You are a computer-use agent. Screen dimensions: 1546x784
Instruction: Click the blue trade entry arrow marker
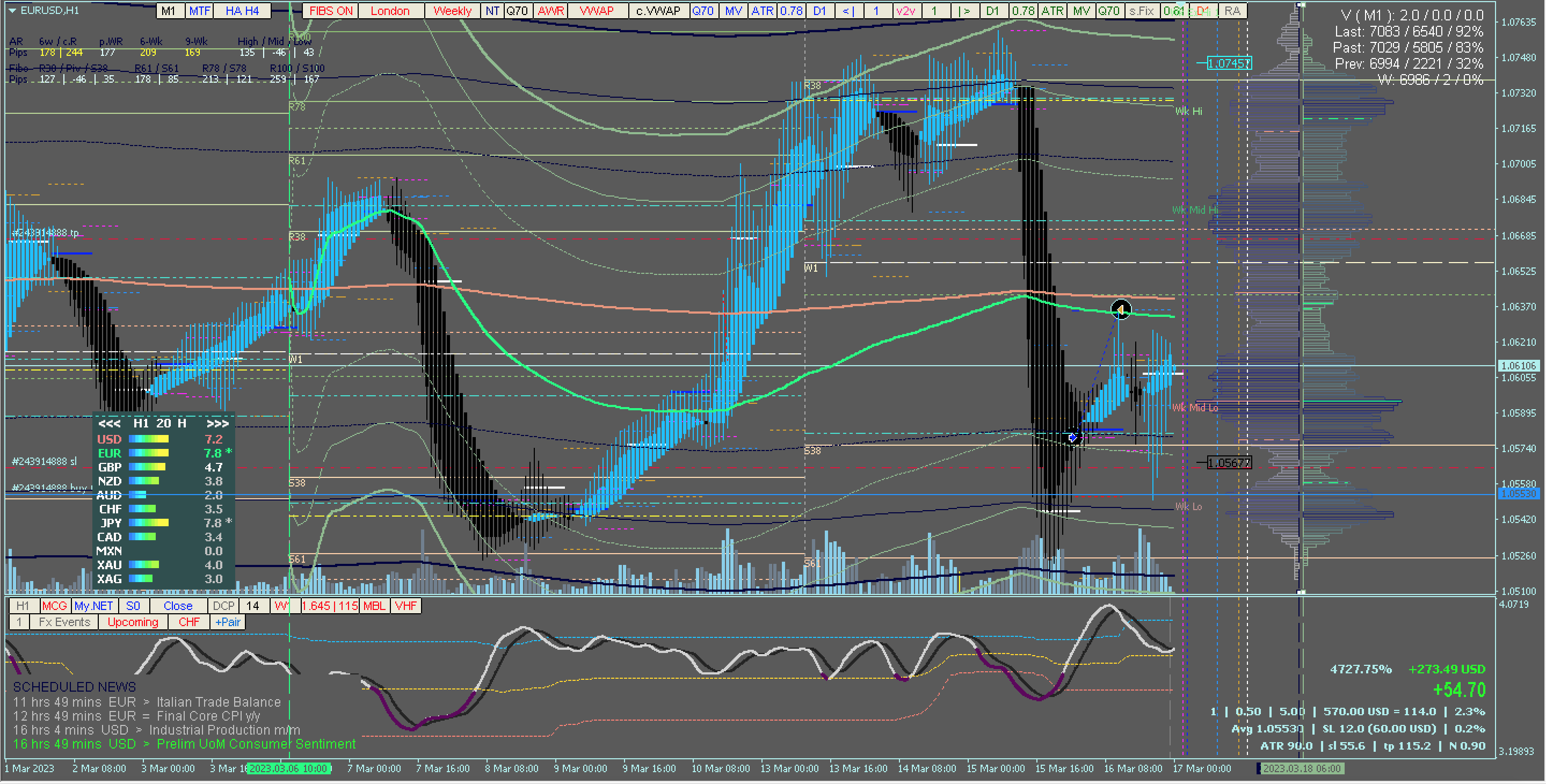(x=1073, y=438)
